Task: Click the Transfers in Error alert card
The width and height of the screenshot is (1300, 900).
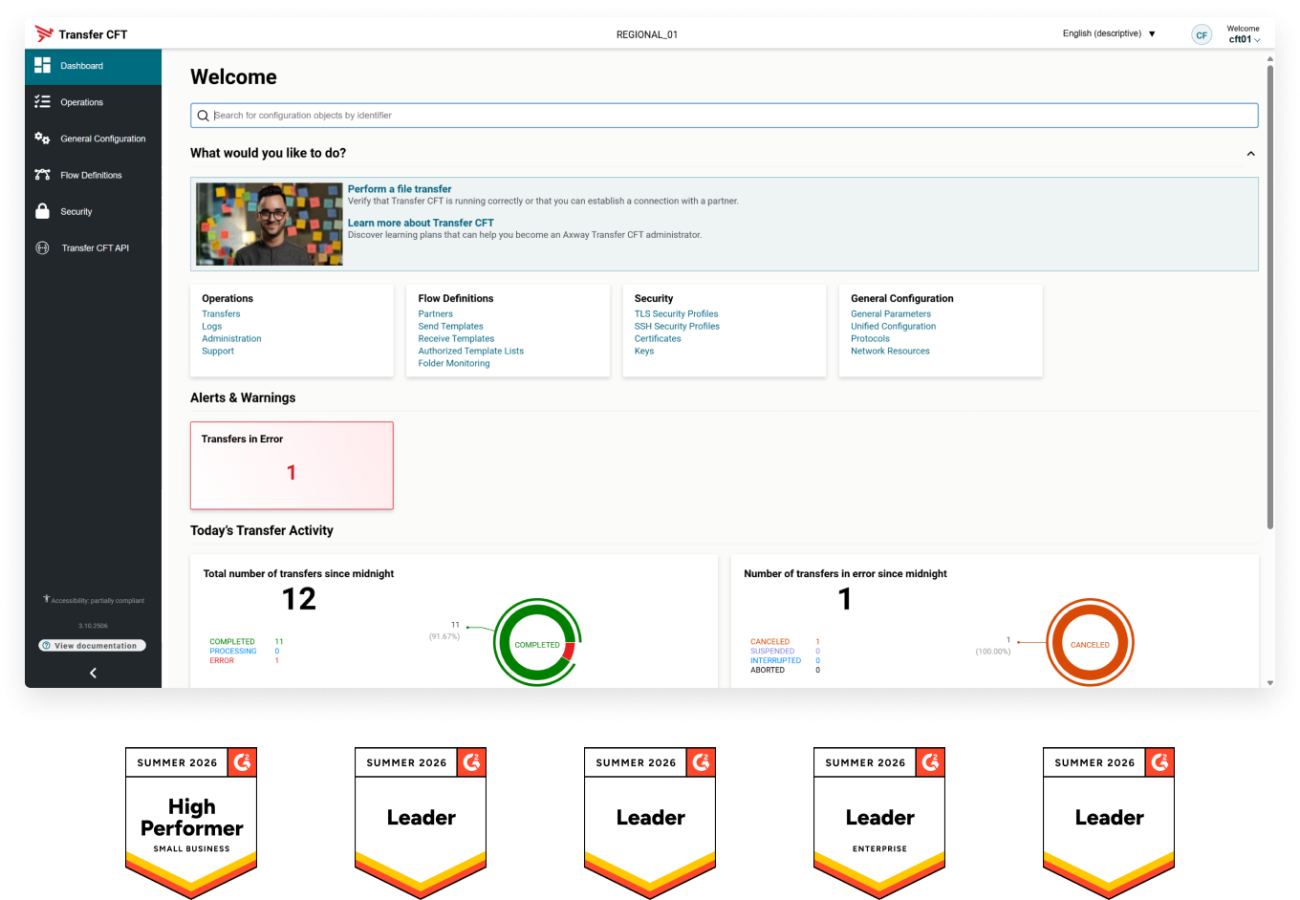Action: tap(292, 465)
